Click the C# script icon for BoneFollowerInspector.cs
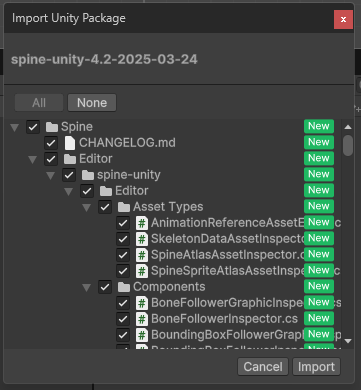This screenshot has height=390, width=361. (x=142, y=319)
